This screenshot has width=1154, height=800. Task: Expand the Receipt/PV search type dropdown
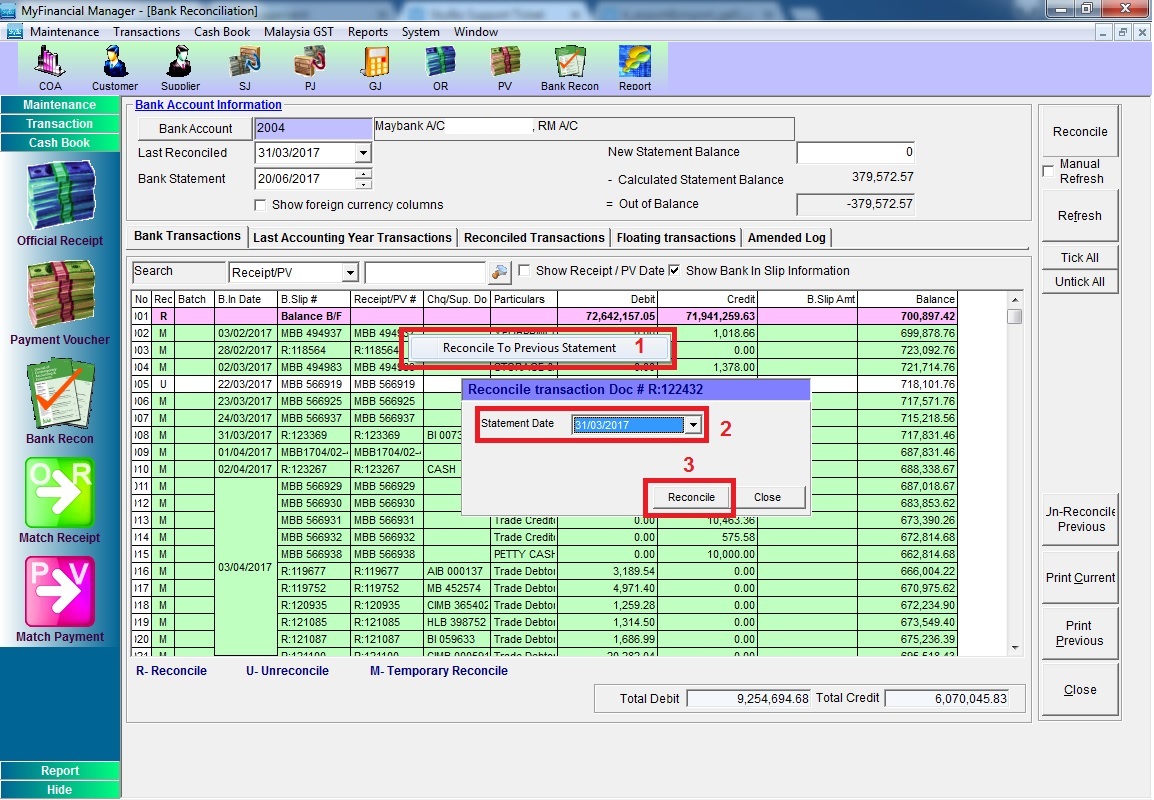click(x=349, y=273)
